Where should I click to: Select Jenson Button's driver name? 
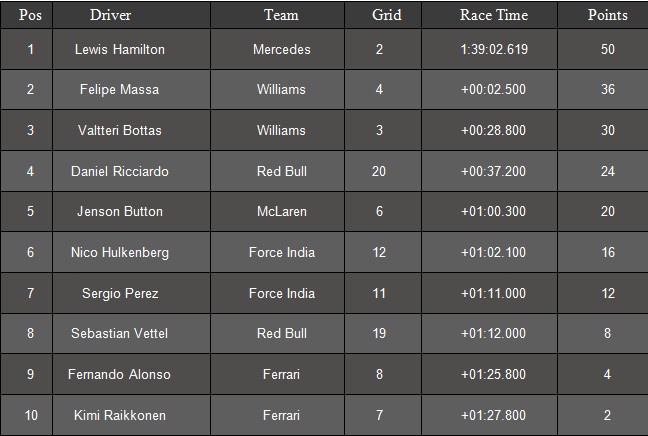(120, 212)
